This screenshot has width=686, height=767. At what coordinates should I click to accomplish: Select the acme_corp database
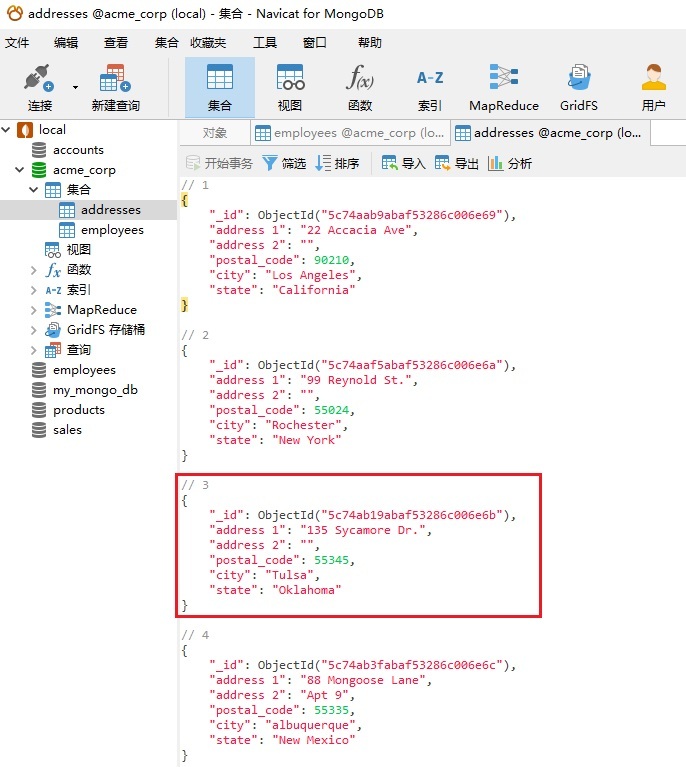pos(84,170)
